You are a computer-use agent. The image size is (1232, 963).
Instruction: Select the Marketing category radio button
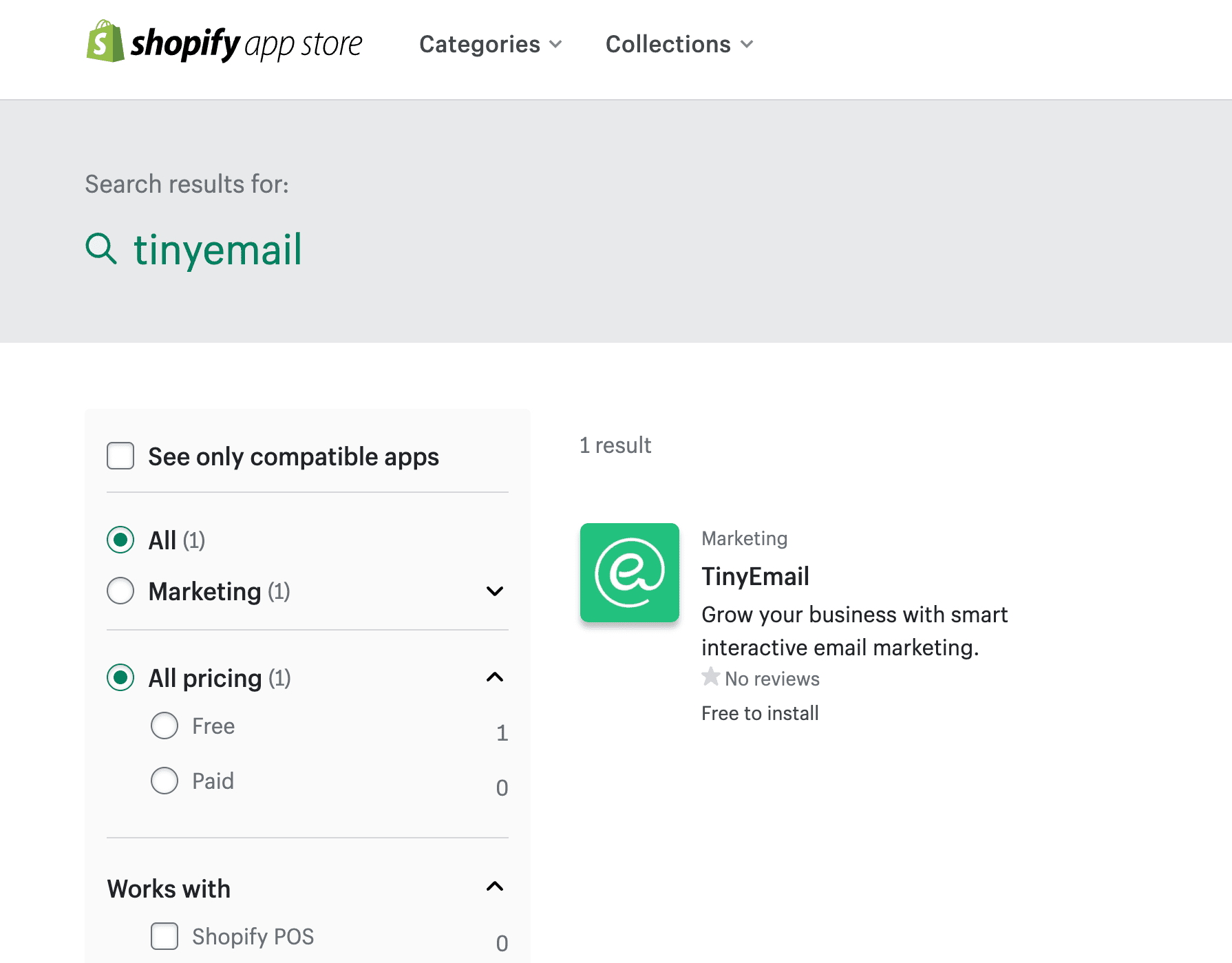[x=120, y=591]
